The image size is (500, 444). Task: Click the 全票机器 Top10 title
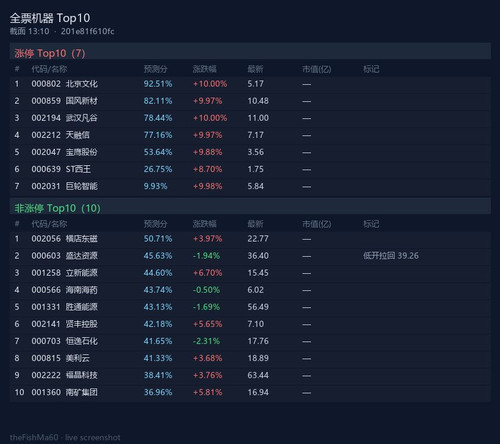coord(50,18)
